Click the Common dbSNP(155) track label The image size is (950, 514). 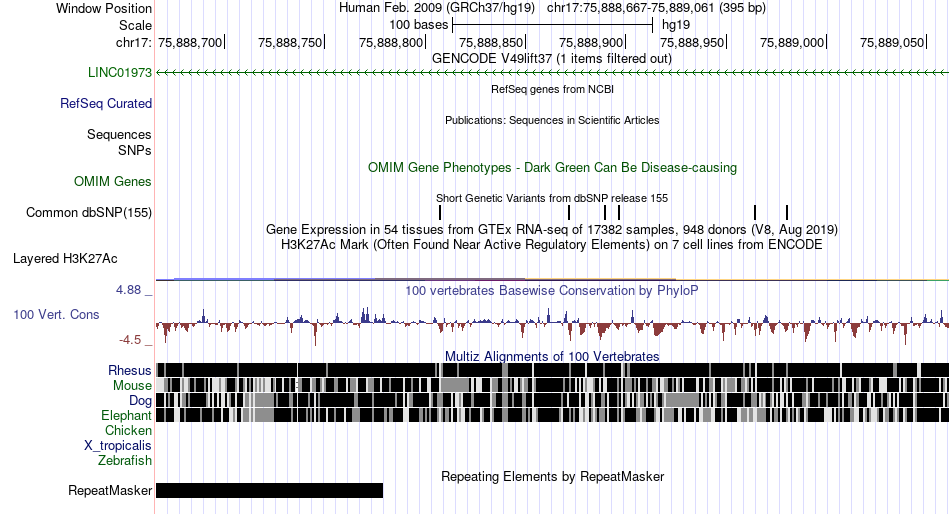[88, 213]
